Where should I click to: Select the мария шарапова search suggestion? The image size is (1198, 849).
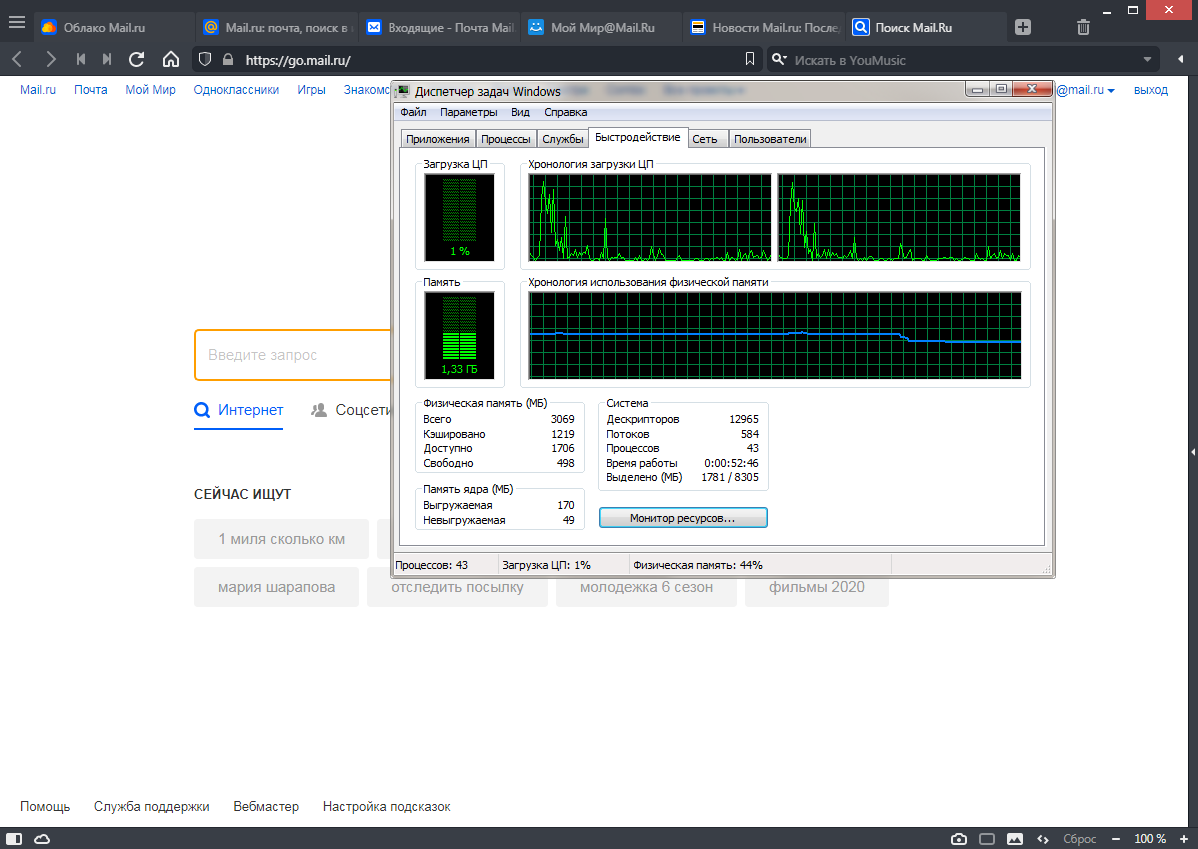click(x=277, y=587)
